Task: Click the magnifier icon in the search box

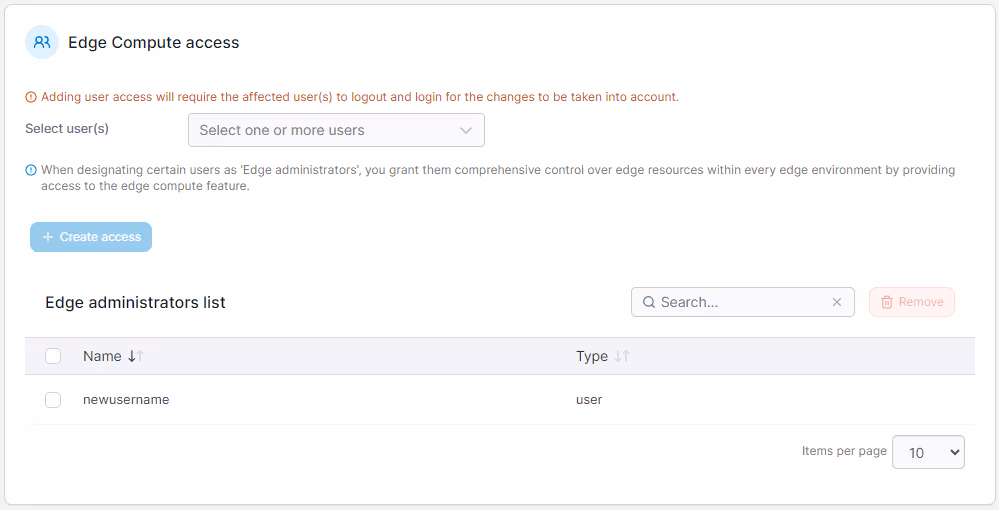Action: [x=649, y=302]
